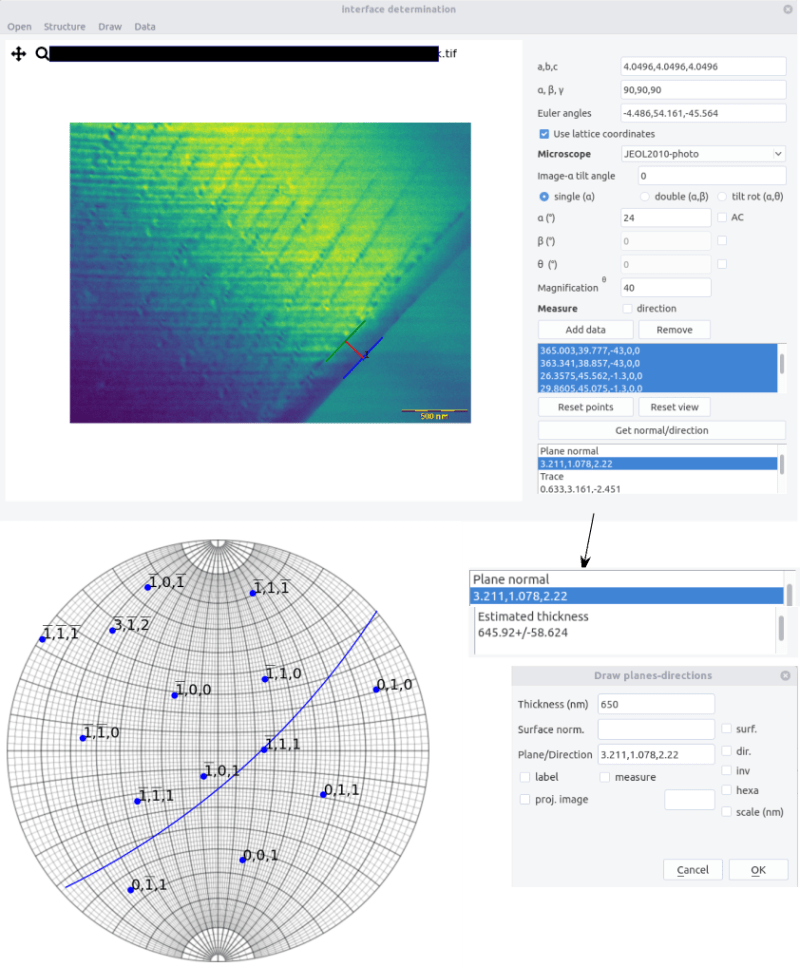The width and height of the screenshot is (800, 966).
Task: Select the single (α) radio button
Action: [544, 197]
